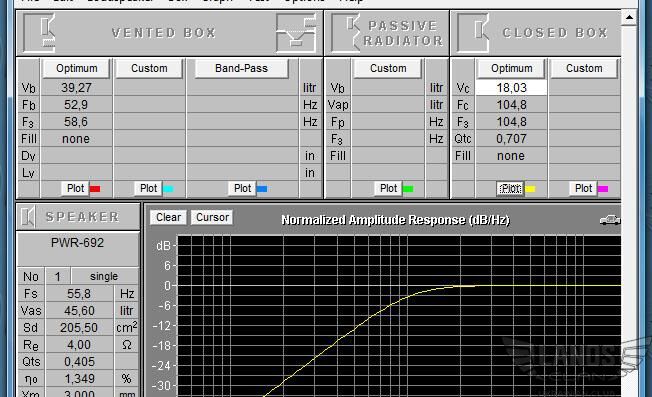Click the closed box F3 value 104,8

click(511, 122)
